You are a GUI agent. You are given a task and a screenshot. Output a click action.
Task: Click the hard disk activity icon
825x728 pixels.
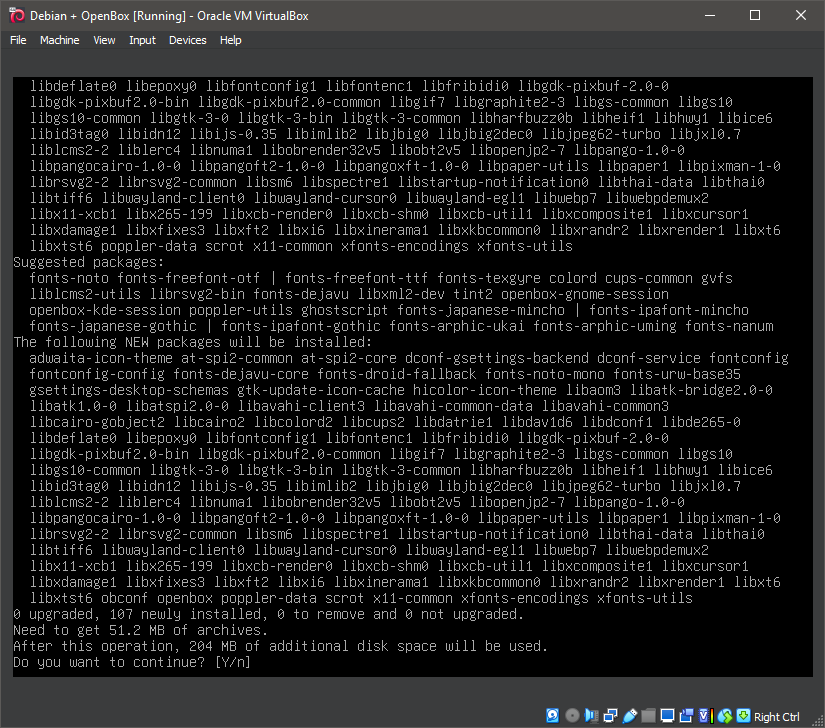click(x=552, y=715)
